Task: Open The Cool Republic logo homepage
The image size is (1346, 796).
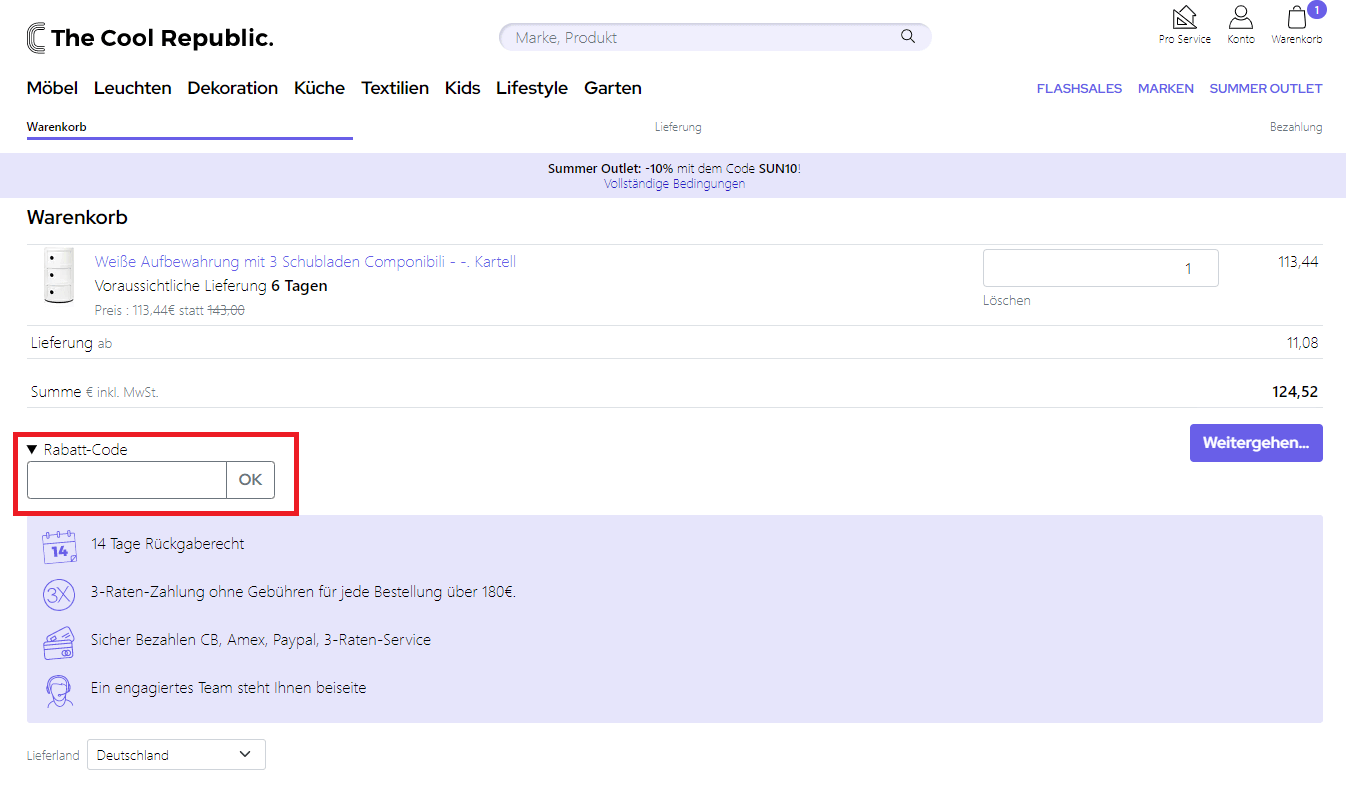Action: pos(150,38)
